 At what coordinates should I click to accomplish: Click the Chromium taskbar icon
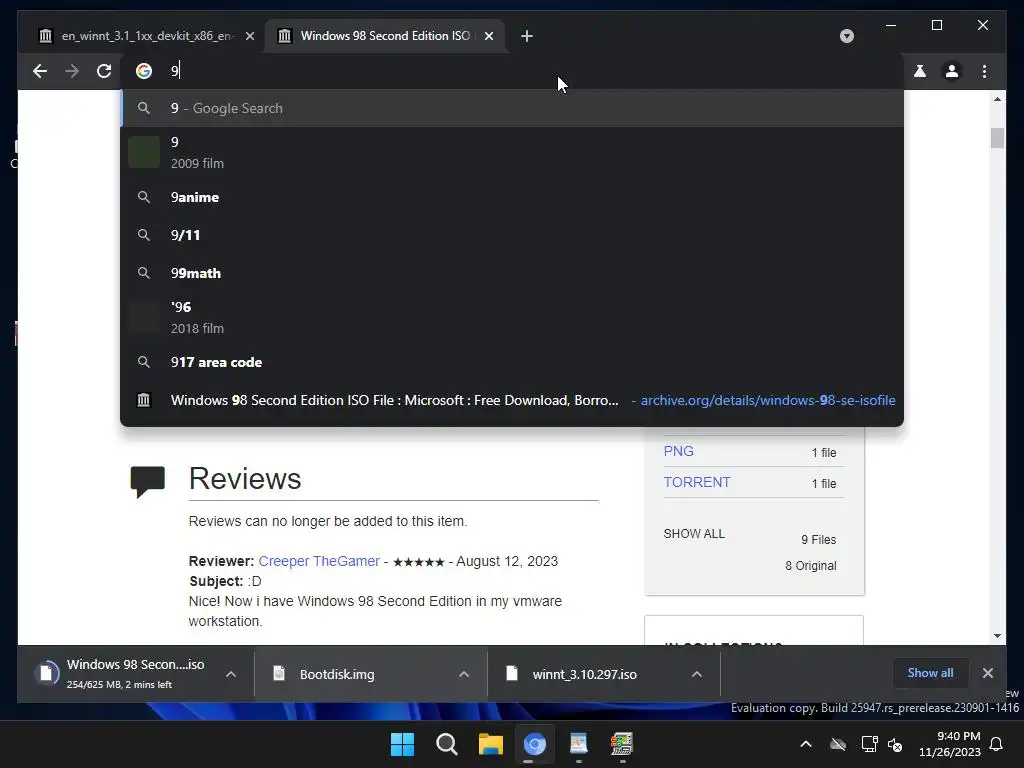tap(534, 744)
